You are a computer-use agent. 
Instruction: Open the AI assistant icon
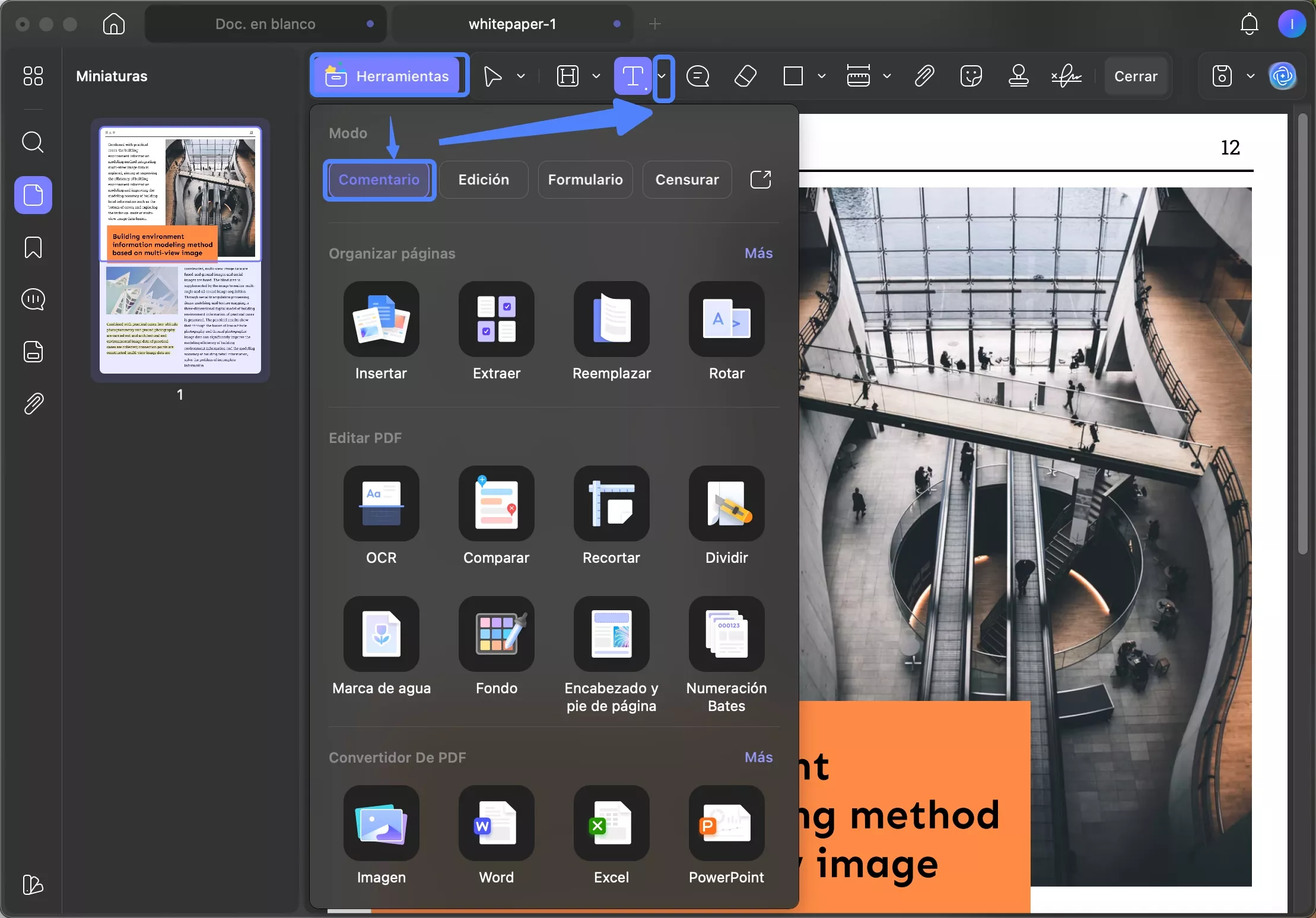[1283, 76]
